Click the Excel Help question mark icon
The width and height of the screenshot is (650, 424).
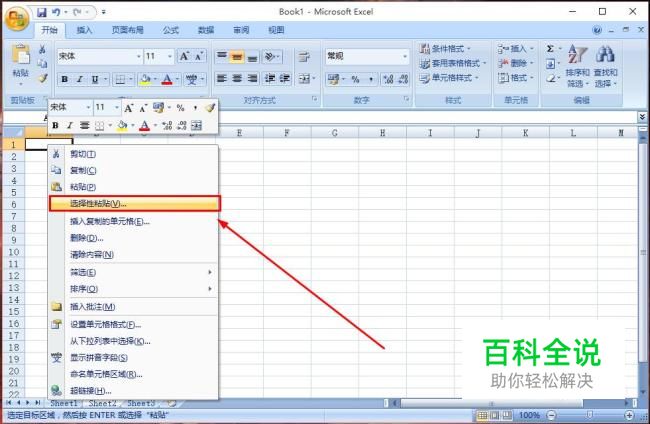coord(597,30)
